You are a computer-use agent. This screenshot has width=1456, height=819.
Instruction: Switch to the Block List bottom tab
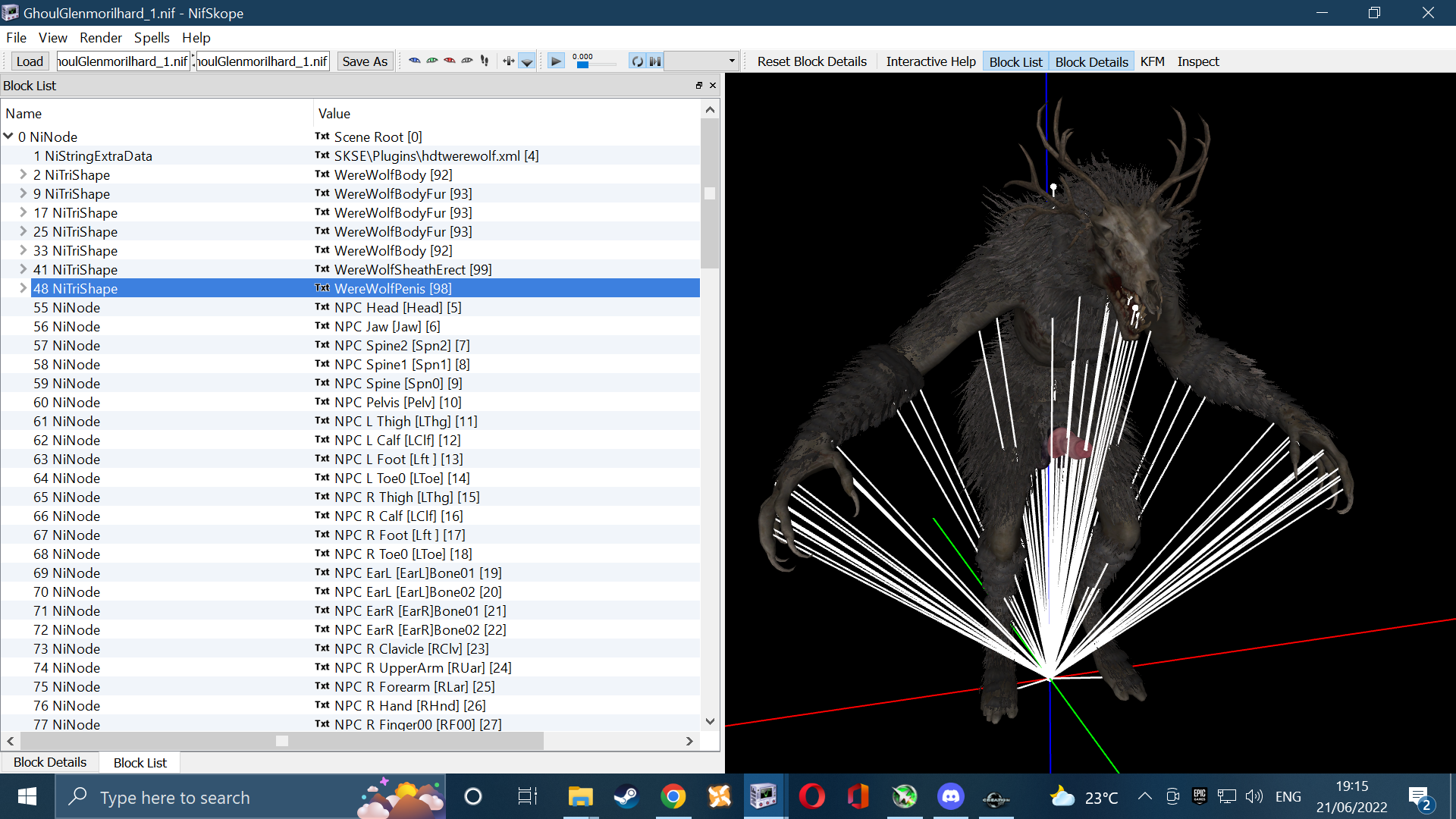coord(140,762)
